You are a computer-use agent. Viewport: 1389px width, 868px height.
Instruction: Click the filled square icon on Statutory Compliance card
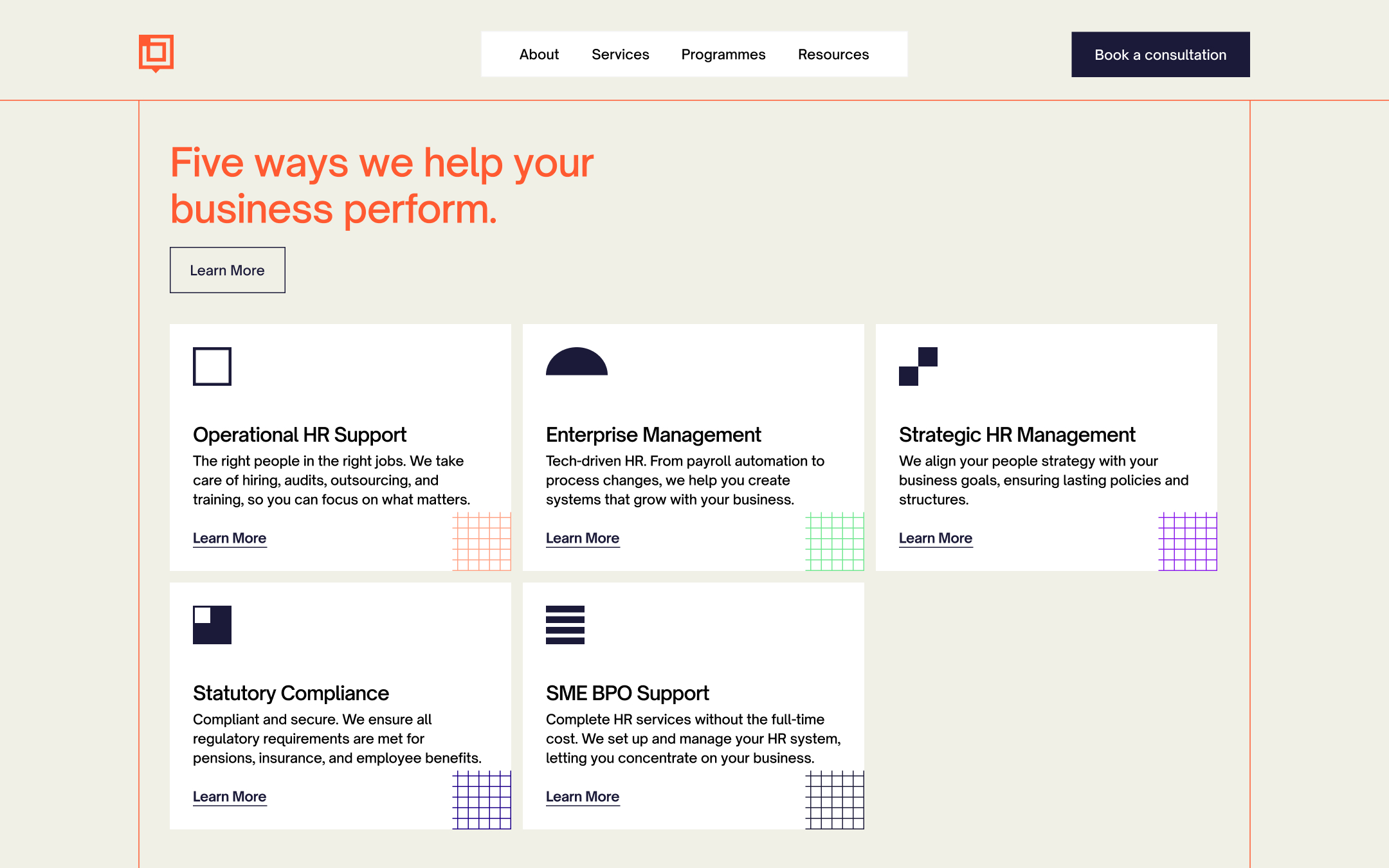point(212,625)
